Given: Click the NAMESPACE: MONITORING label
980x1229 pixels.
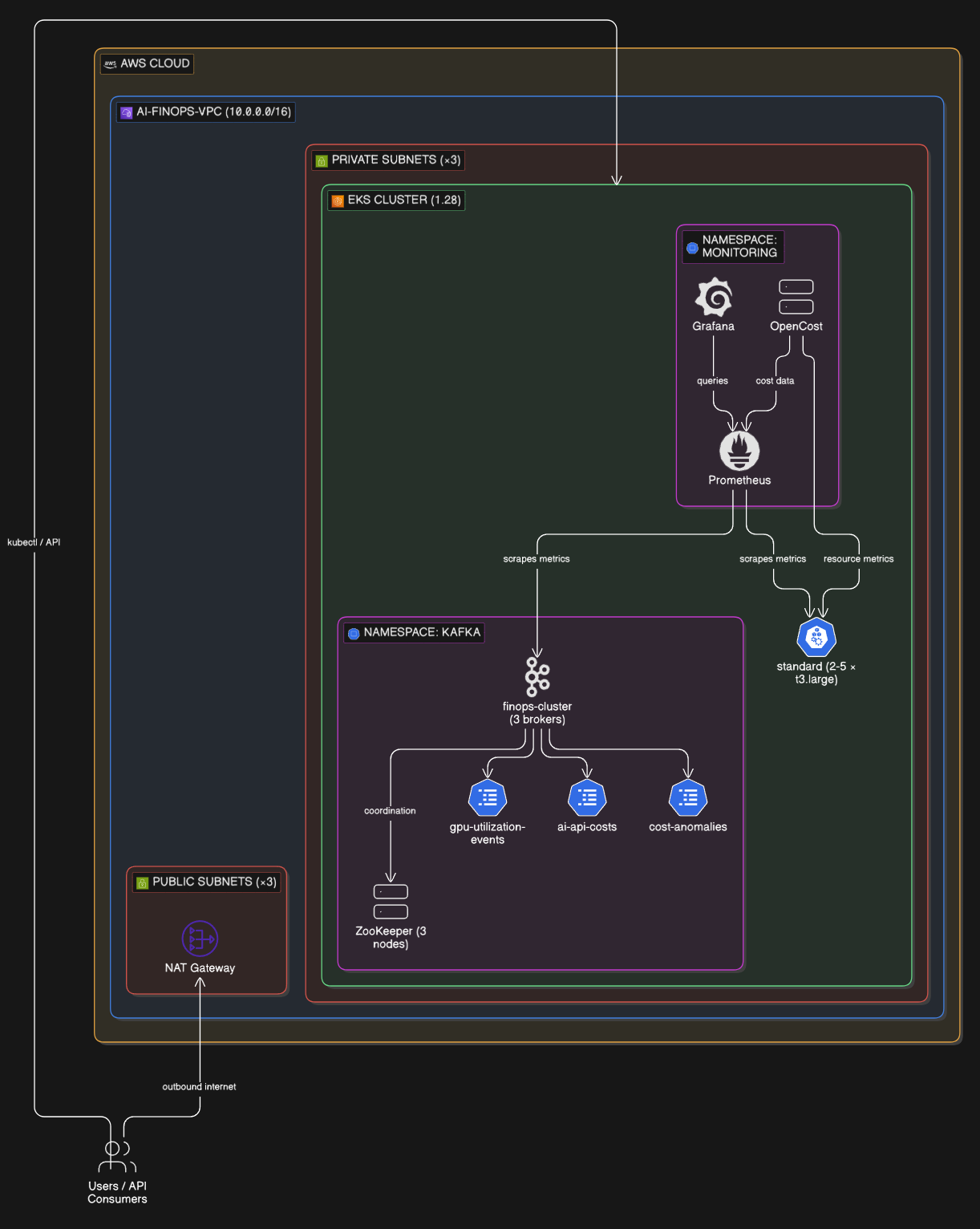Looking at the screenshot, I should tap(733, 246).
